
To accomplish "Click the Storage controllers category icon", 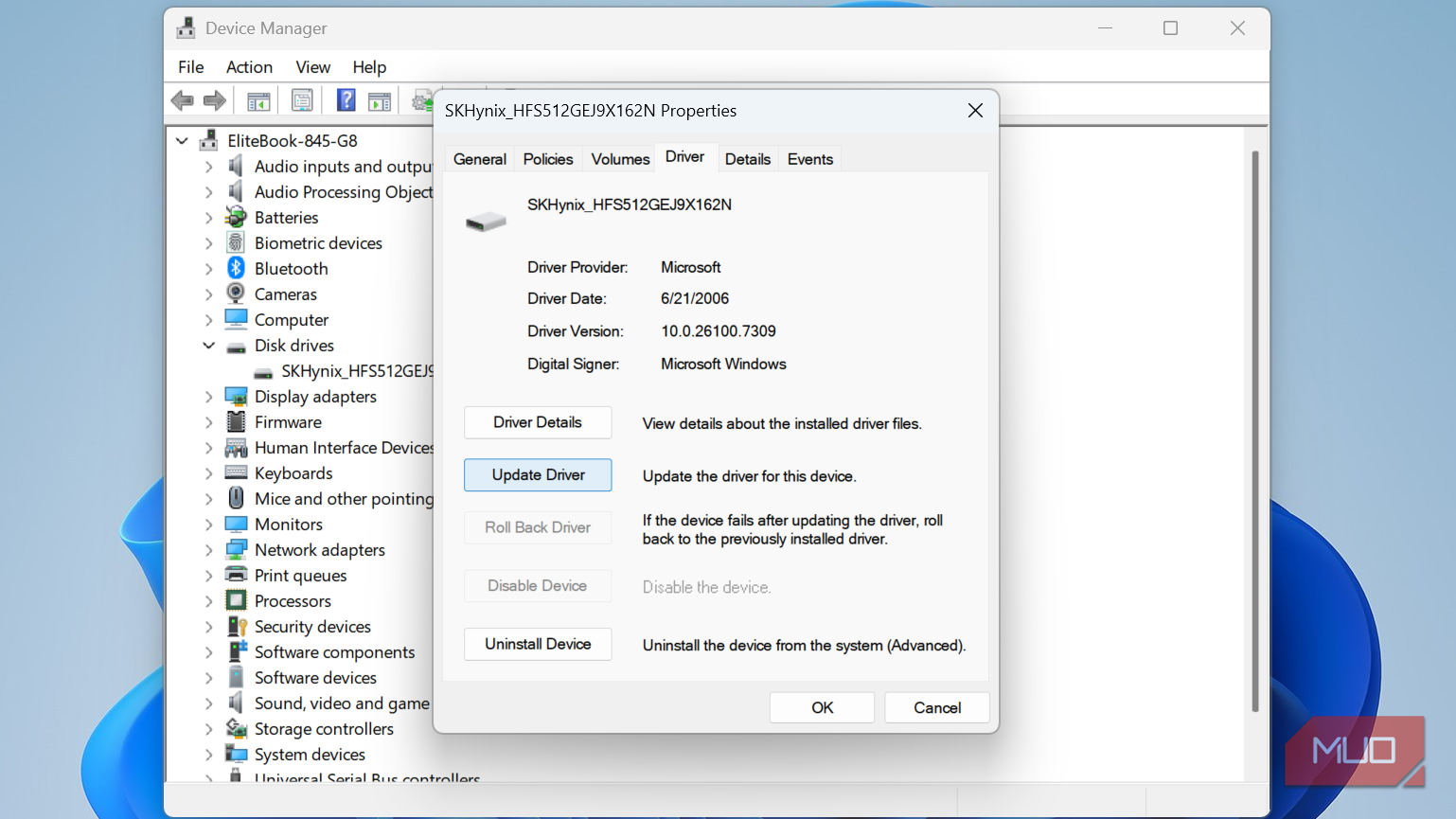I will 236,729.
